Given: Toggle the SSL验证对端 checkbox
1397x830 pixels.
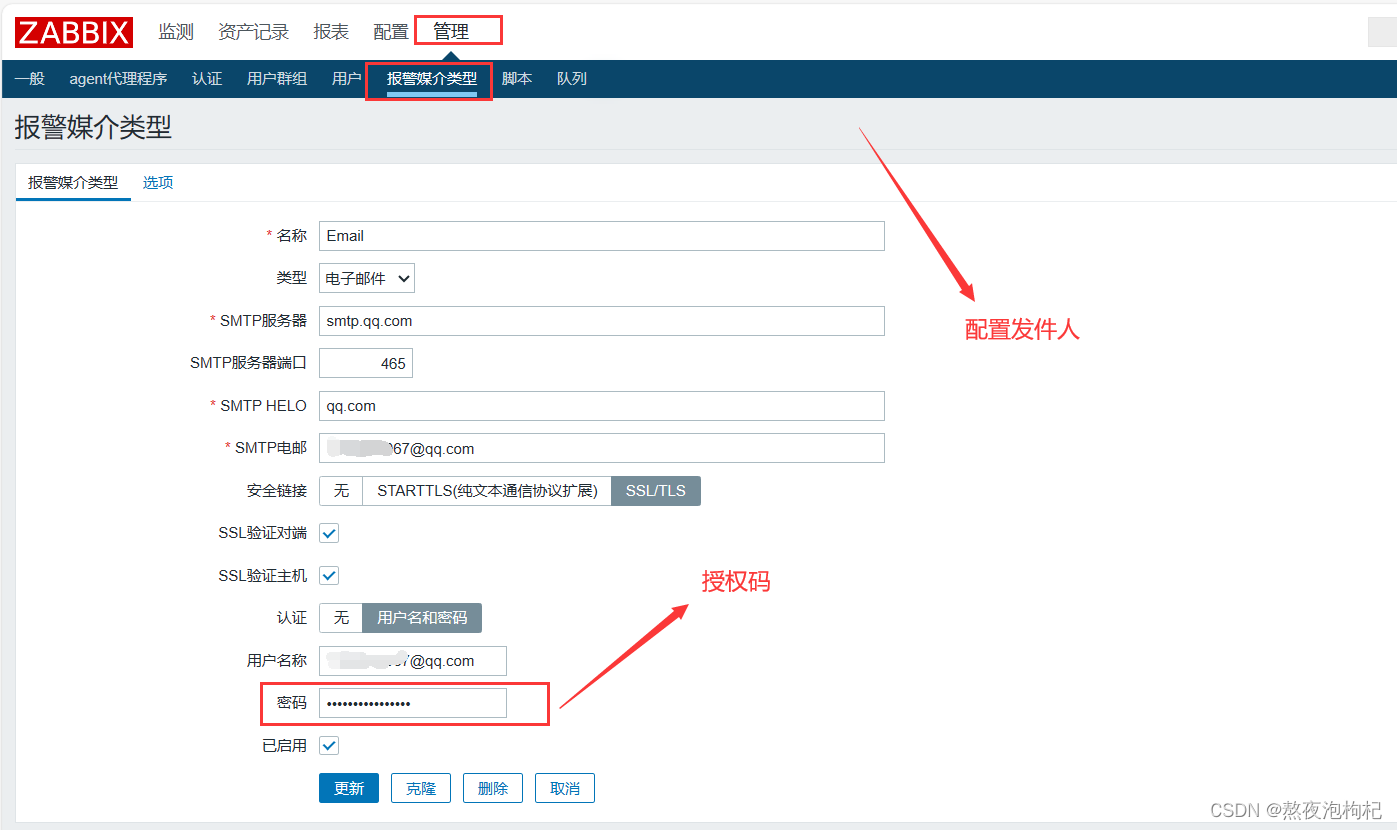Looking at the screenshot, I should coord(329,533).
